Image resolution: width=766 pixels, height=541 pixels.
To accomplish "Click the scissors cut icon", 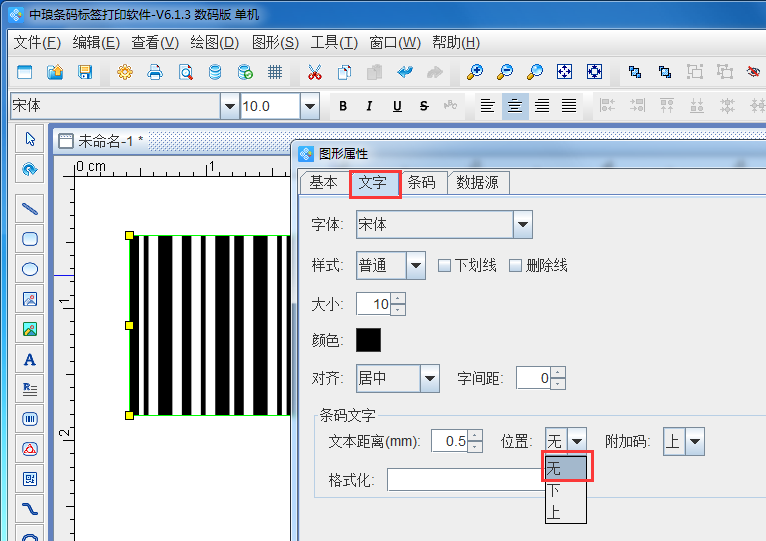I will (x=314, y=72).
